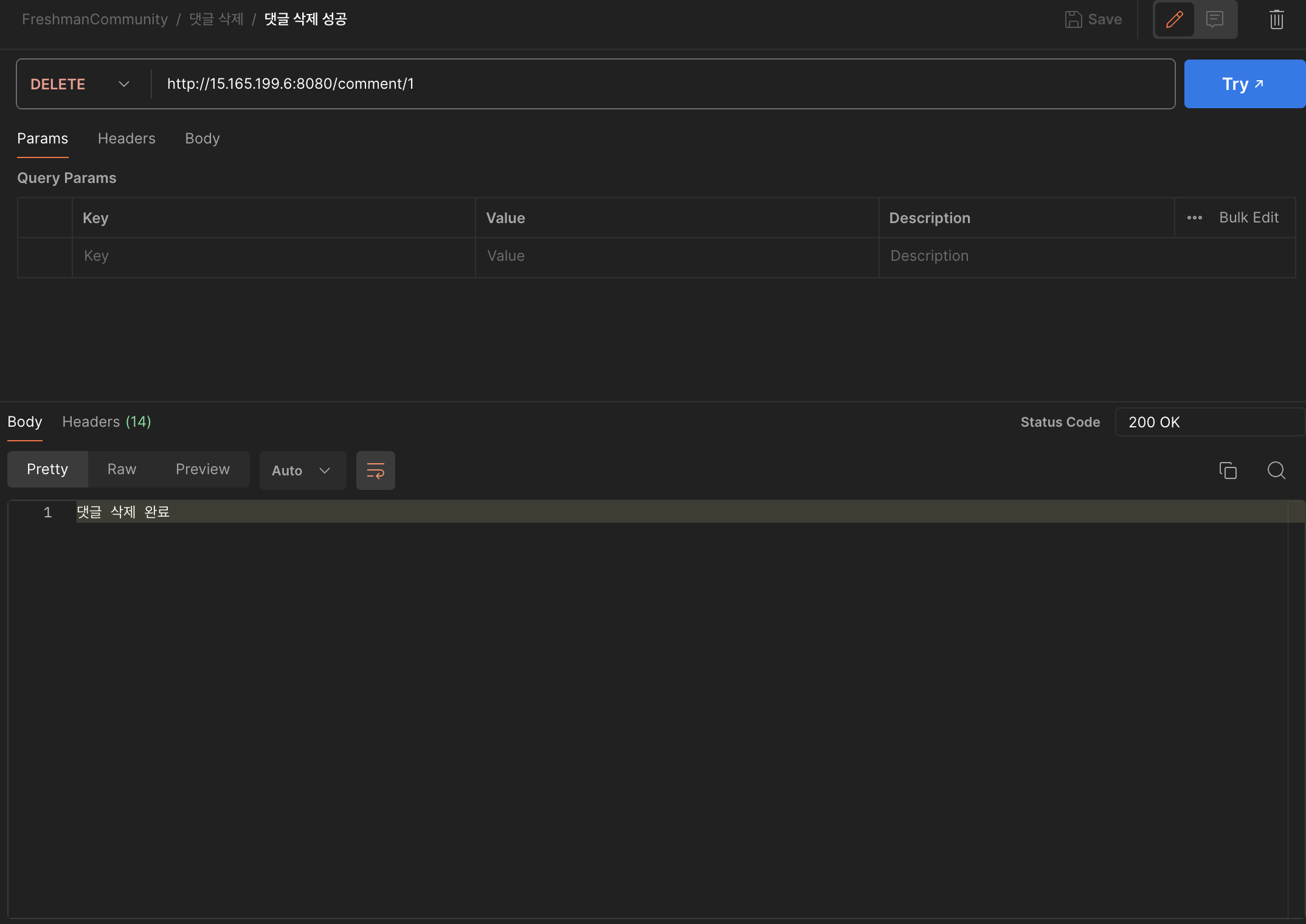Click the trash delete icon
The height and width of the screenshot is (924, 1306).
[1276, 19]
